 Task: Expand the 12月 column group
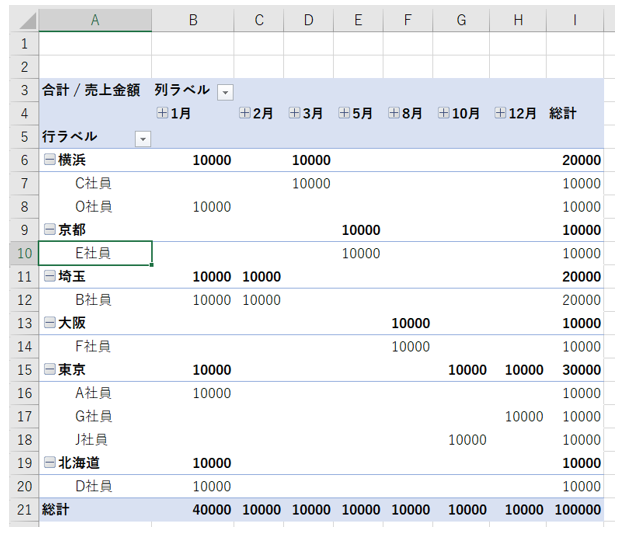500,114
